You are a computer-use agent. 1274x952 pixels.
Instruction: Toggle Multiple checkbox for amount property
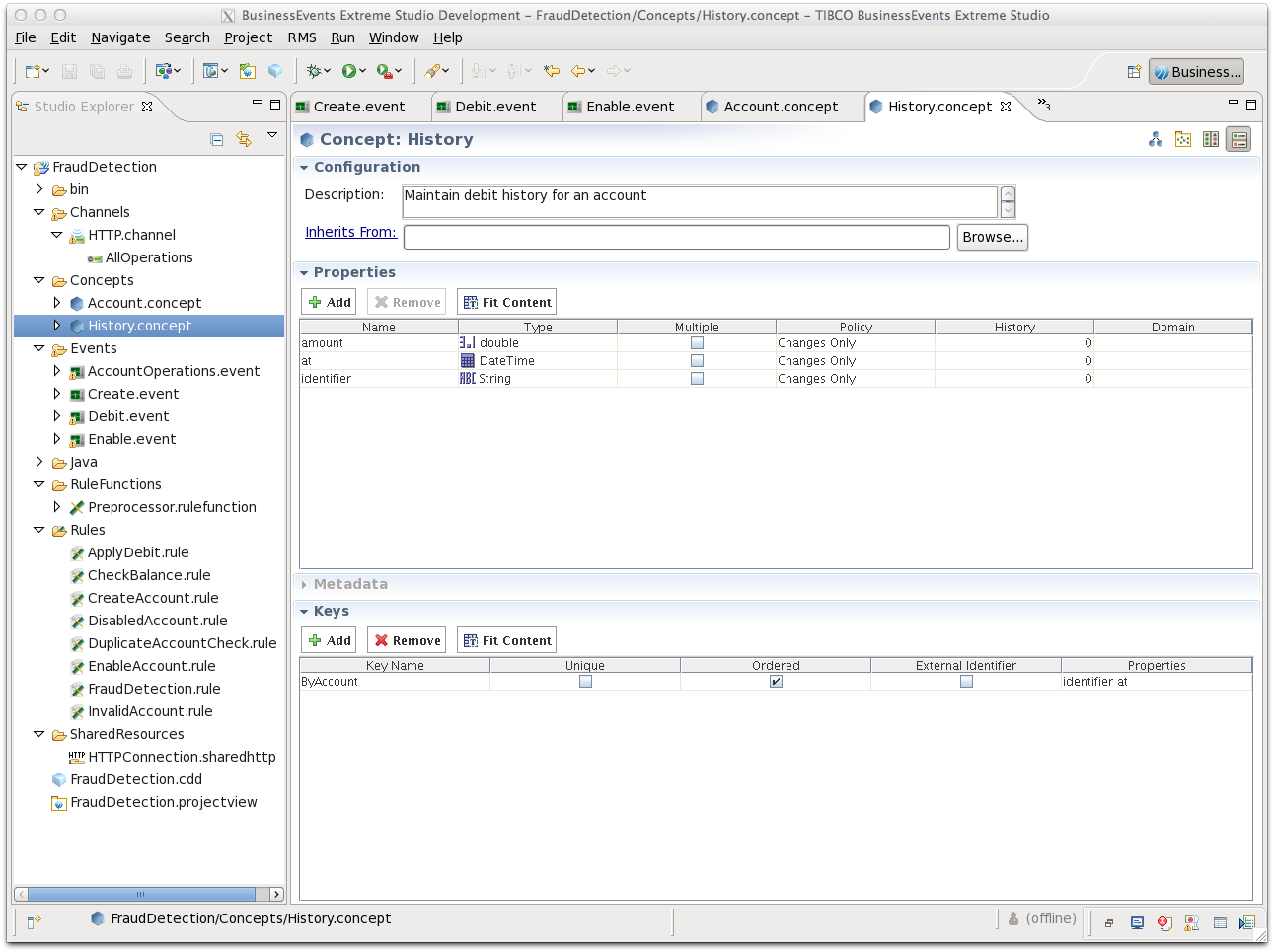[x=697, y=343]
